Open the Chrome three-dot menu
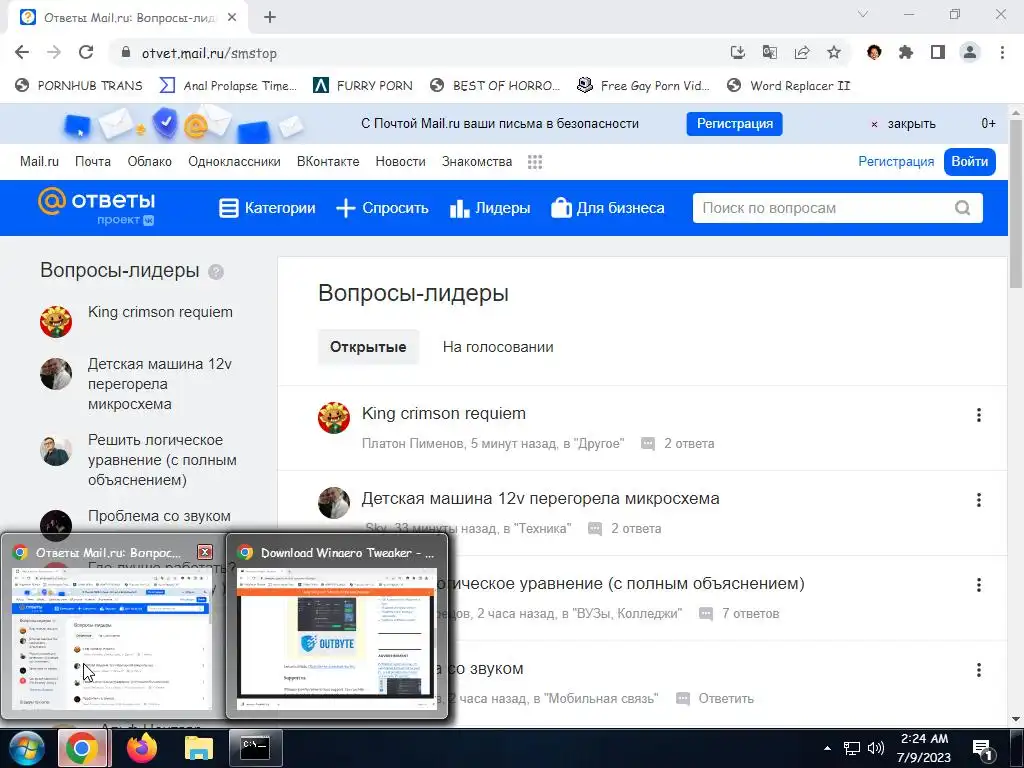 coord(1002,52)
